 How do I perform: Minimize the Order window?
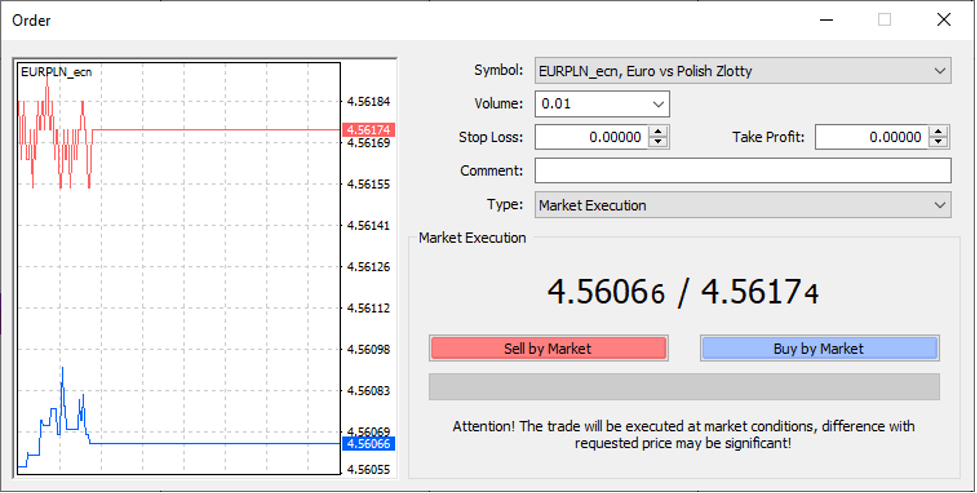[825, 20]
